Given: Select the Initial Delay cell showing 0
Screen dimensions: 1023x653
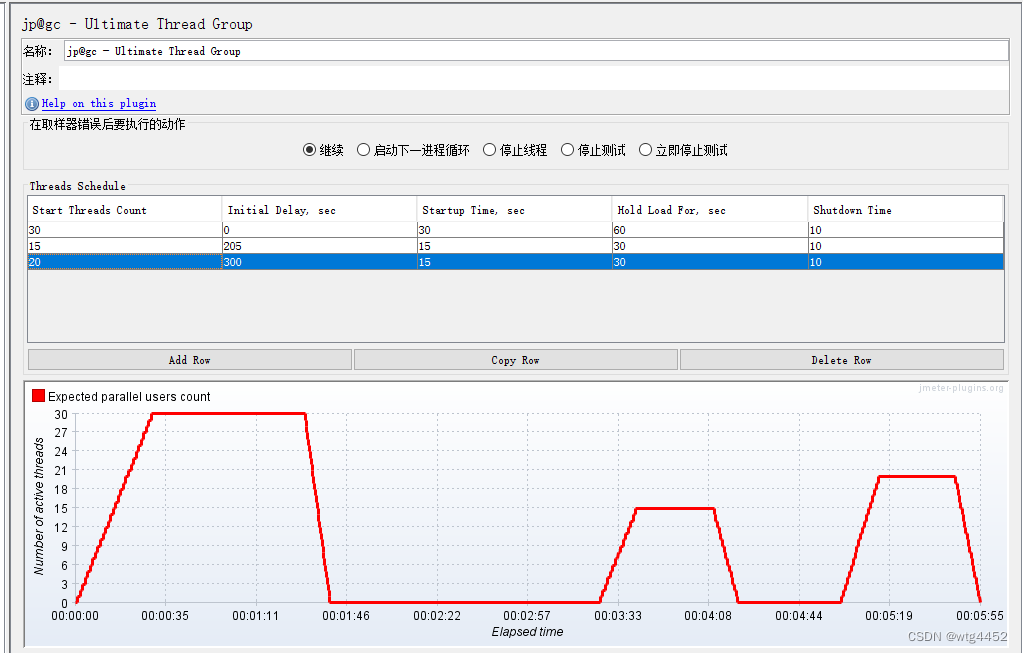Looking at the screenshot, I should click(320, 230).
